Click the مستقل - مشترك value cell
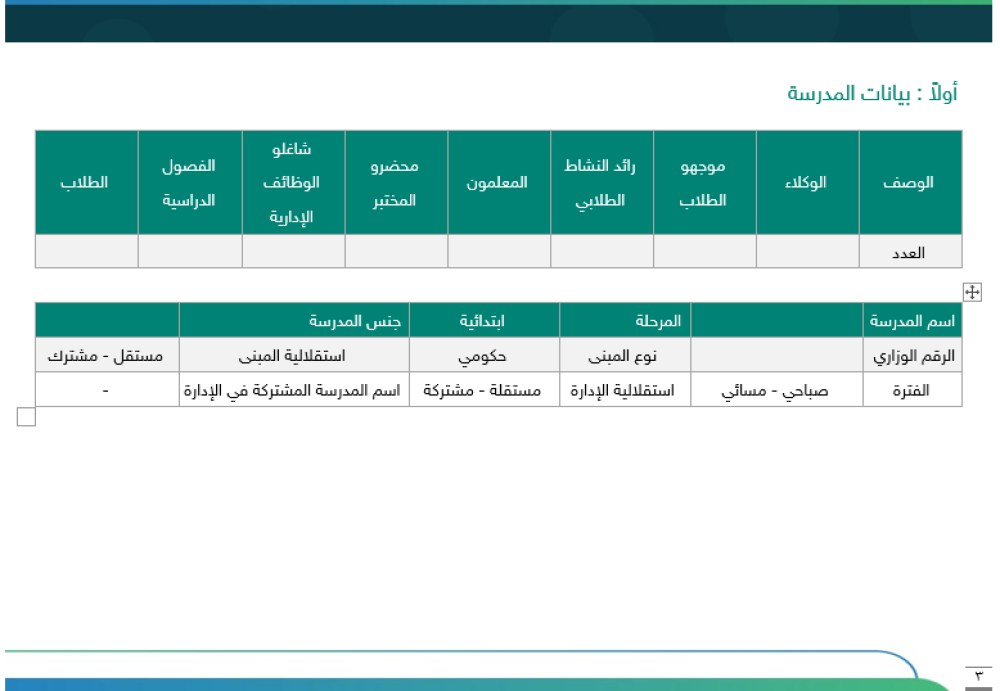 click(108, 353)
